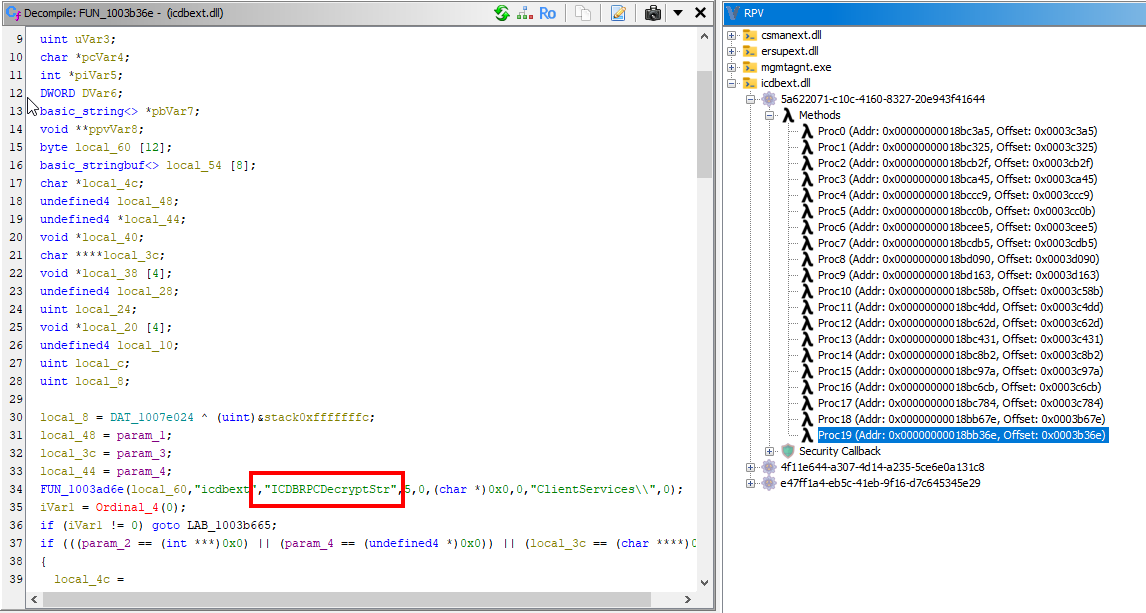Click the copy decompiler text icon

pyautogui.click(x=583, y=13)
